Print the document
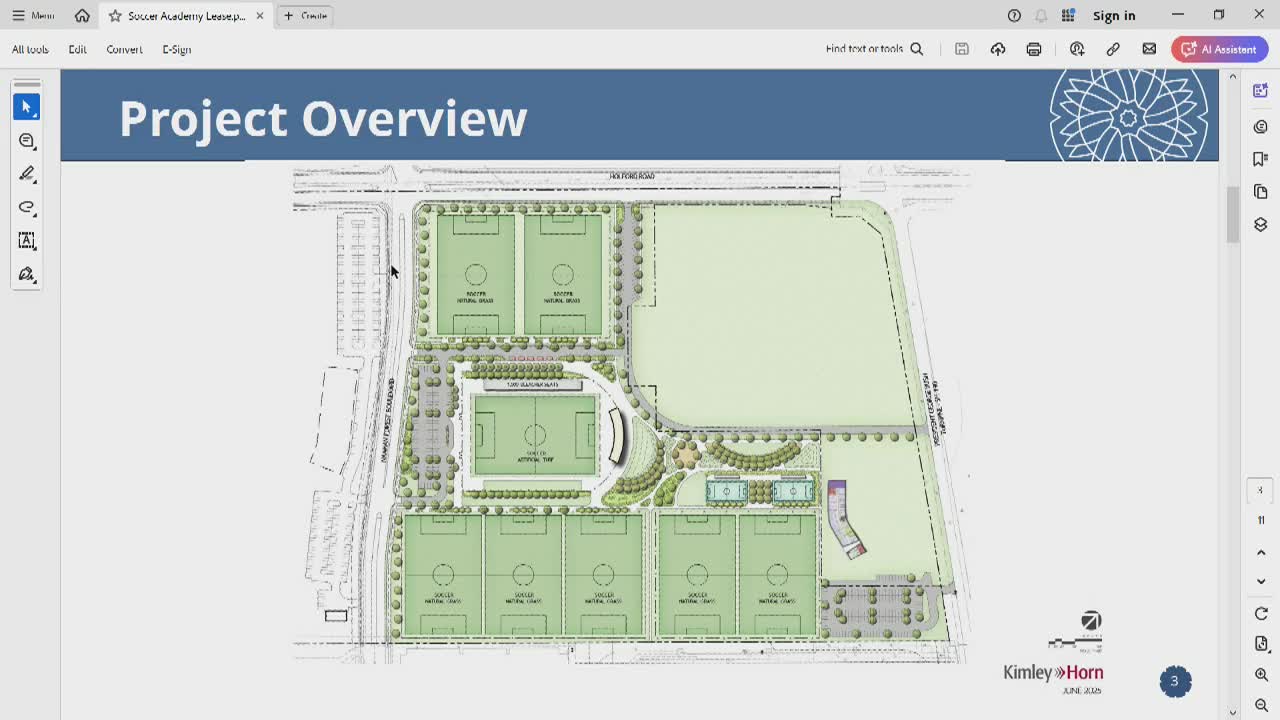This screenshot has height=720, width=1280. tap(1034, 49)
